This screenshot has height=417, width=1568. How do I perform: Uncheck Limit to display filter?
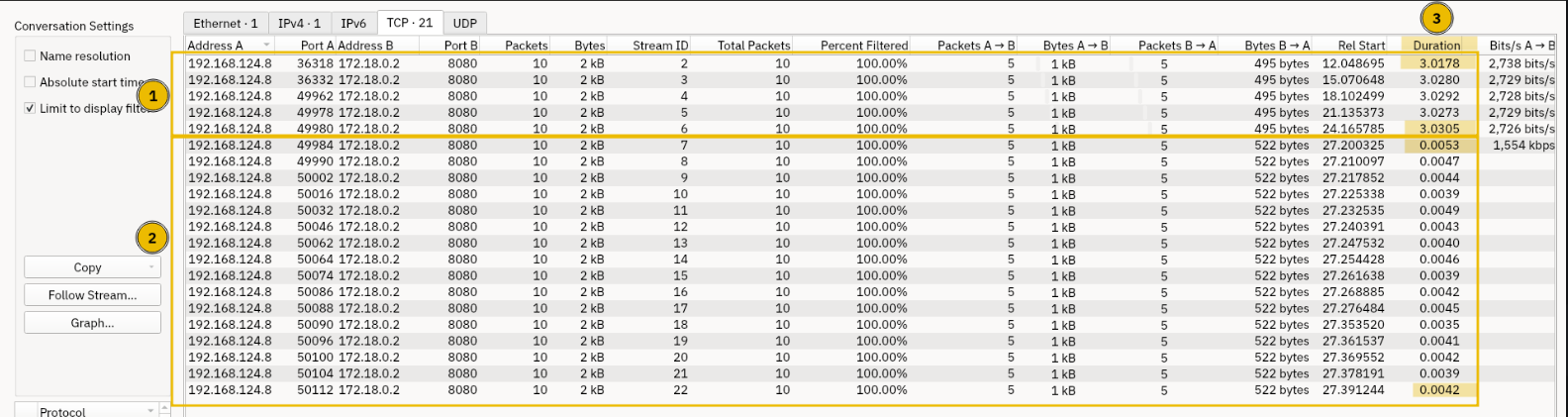(x=30, y=109)
